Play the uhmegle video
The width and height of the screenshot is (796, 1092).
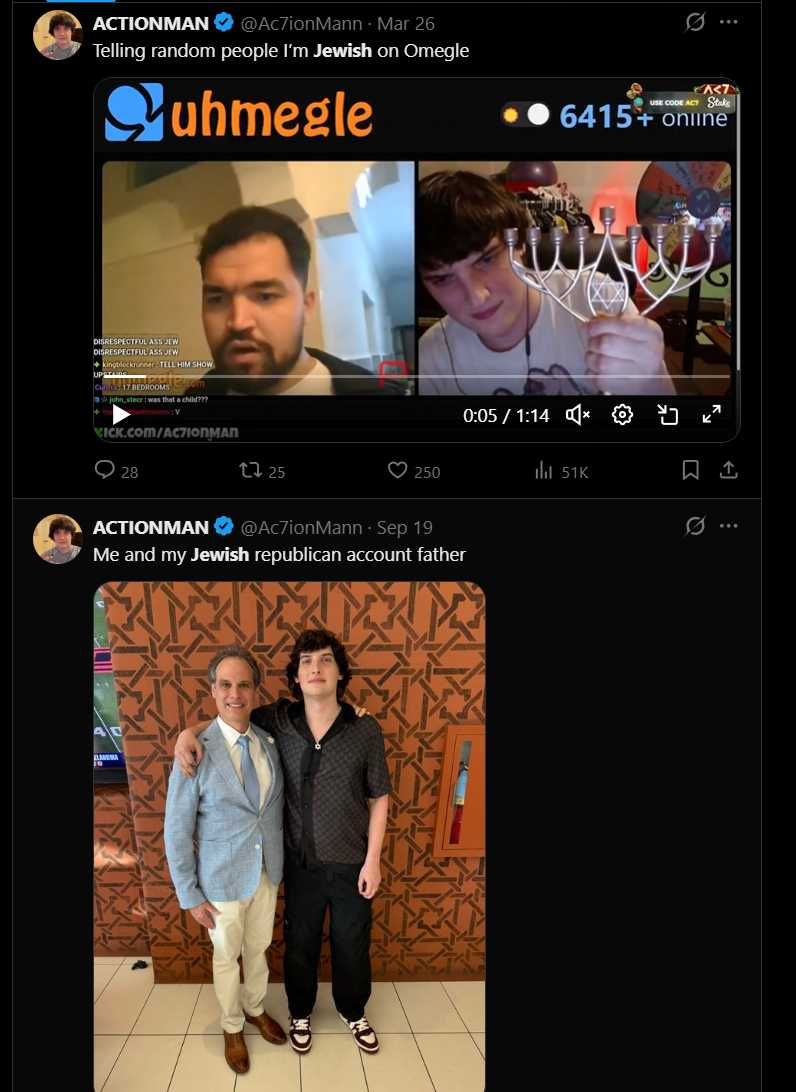coord(120,414)
